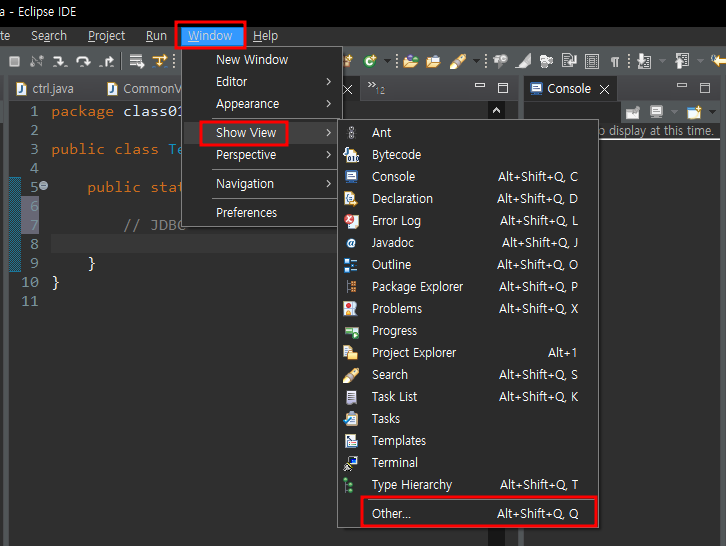This screenshot has height=546, width=726.
Task: Toggle Show Whitespace Characters pilcrow icon
Action: click(615, 61)
